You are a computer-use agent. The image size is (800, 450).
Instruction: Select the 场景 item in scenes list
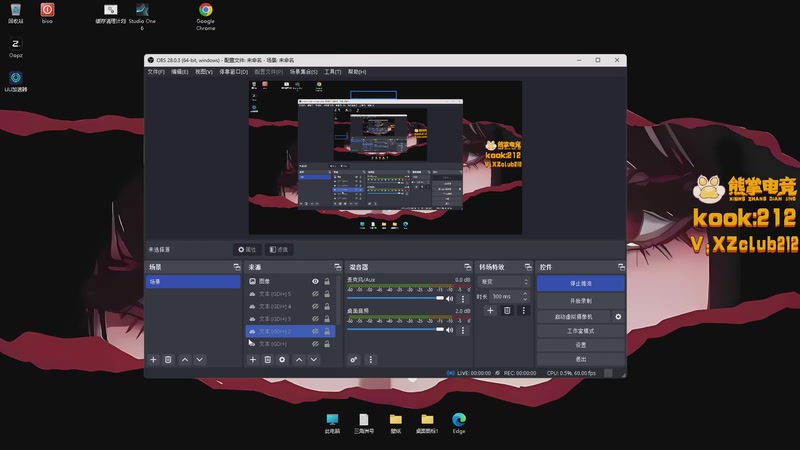point(193,282)
